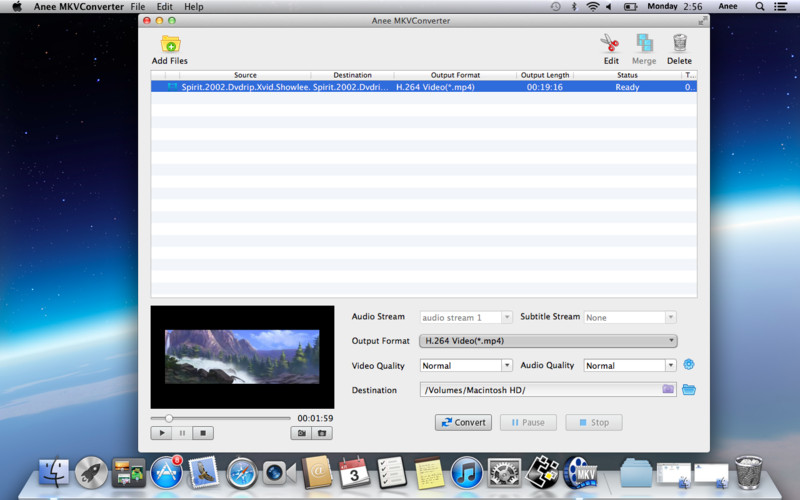Open Finder from the dock
The image size is (800, 500).
(x=54, y=472)
